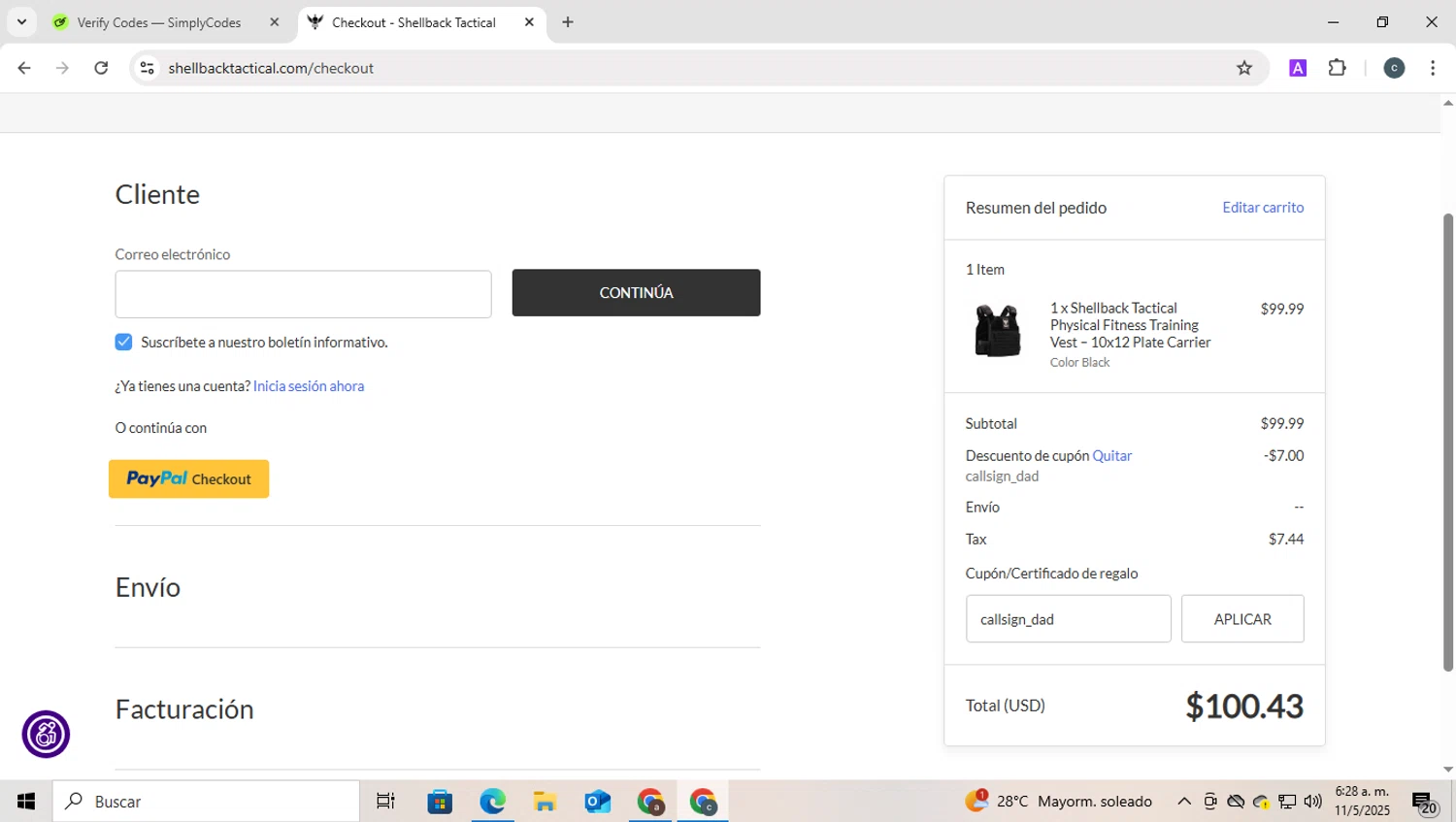Image resolution: width=1456 pixels, height=822 pixels.
Task: Apply the coupon with APLICAR button
Action: coord(1242,619)
